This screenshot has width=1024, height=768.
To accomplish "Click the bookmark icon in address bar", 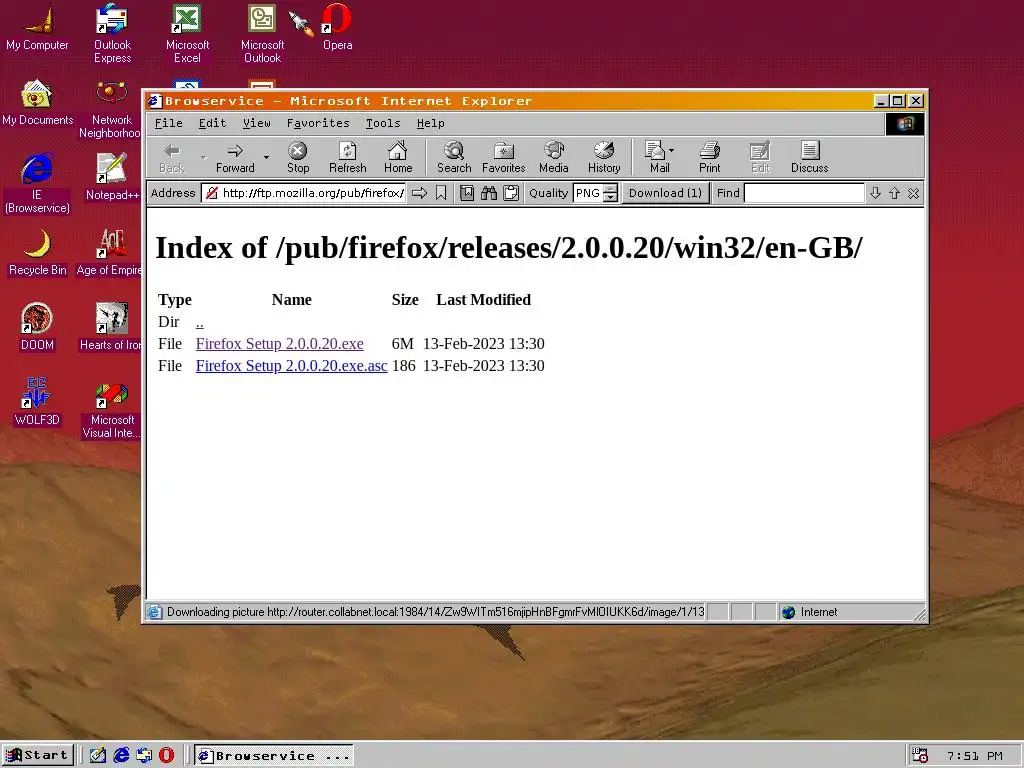I will point(441,193).
